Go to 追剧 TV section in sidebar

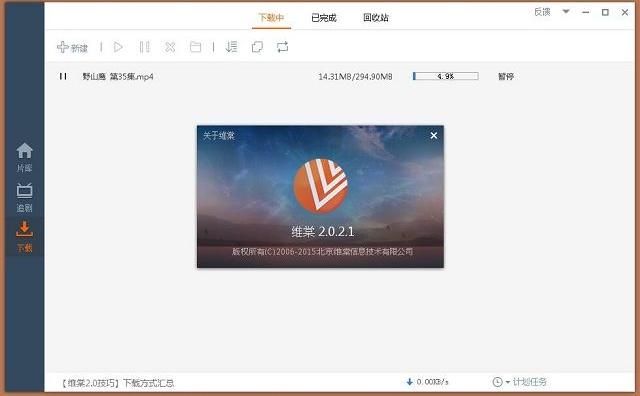pos(24,198)
